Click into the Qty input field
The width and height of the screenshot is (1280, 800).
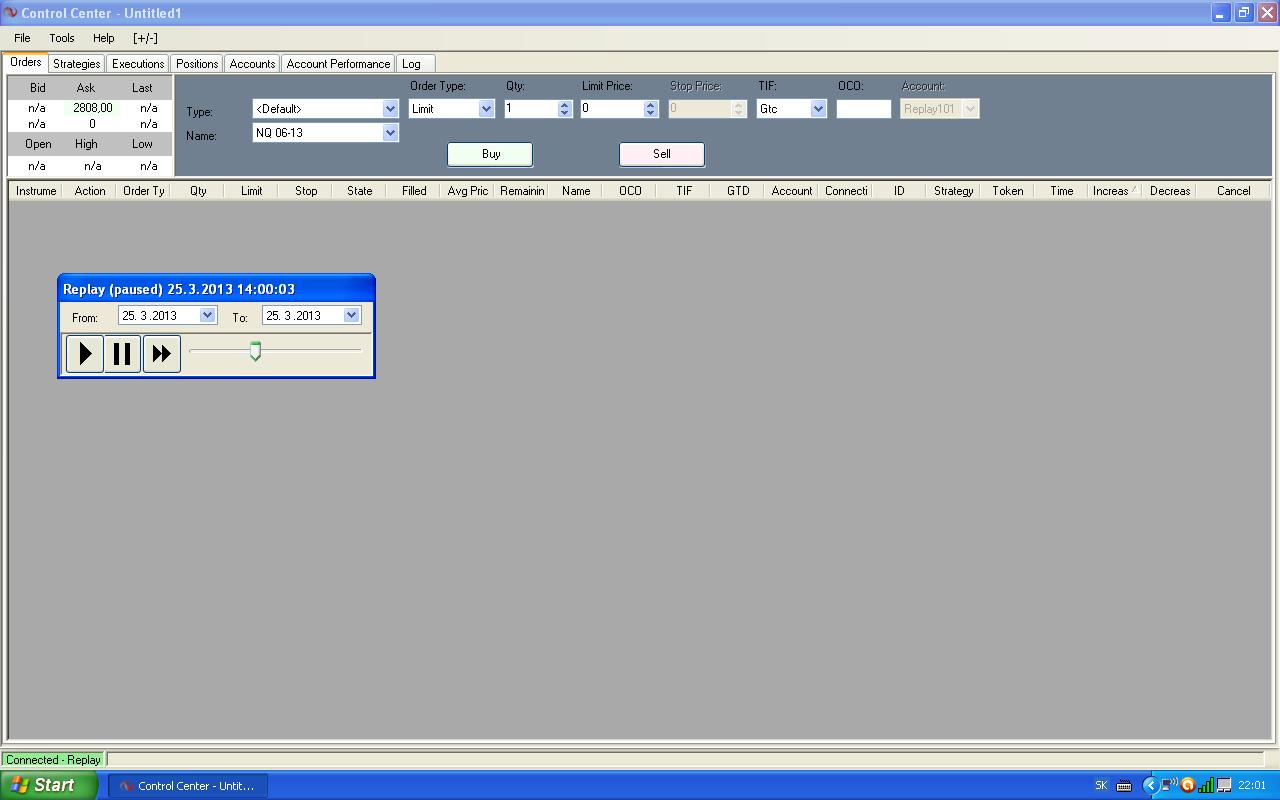(530, 109)
